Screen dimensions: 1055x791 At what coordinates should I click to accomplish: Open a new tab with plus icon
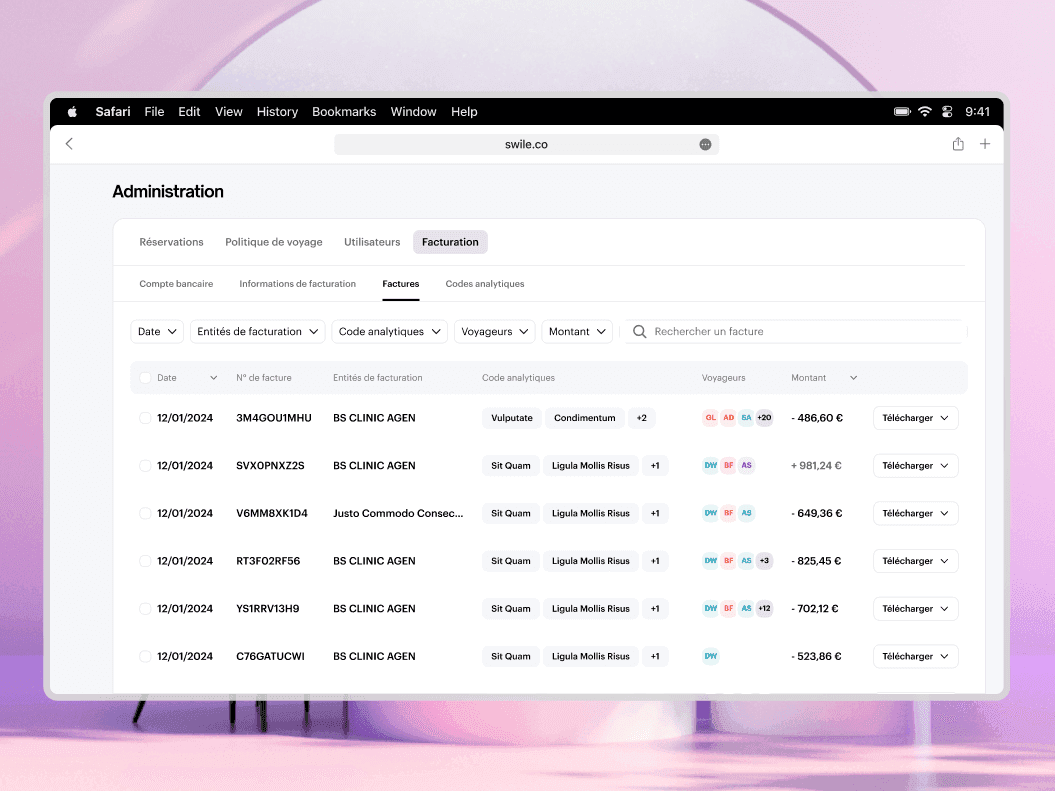[x=985, y=144]
